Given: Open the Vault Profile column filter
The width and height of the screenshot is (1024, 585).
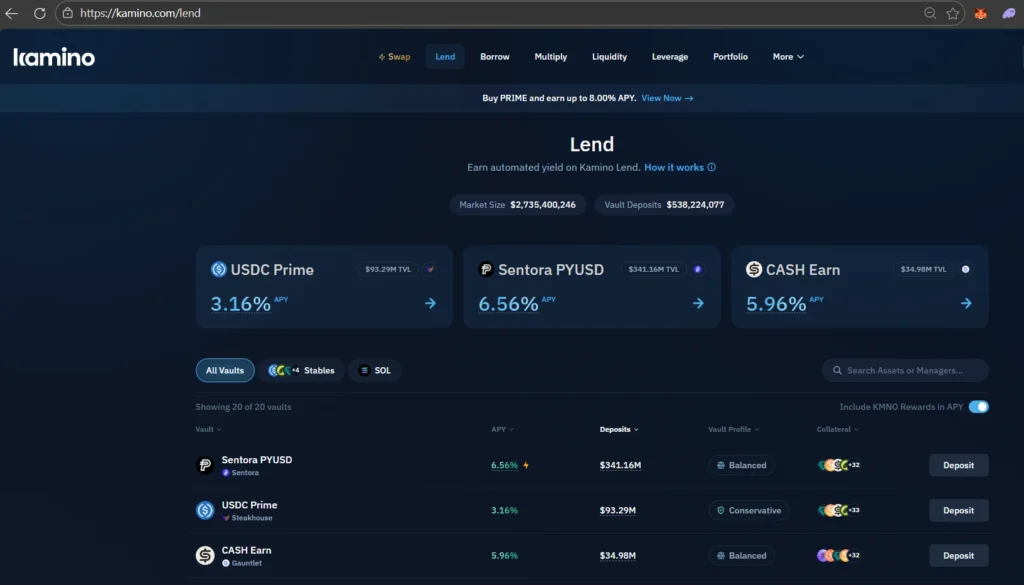Looking at the screenshot, I should [x=733, y=429].
